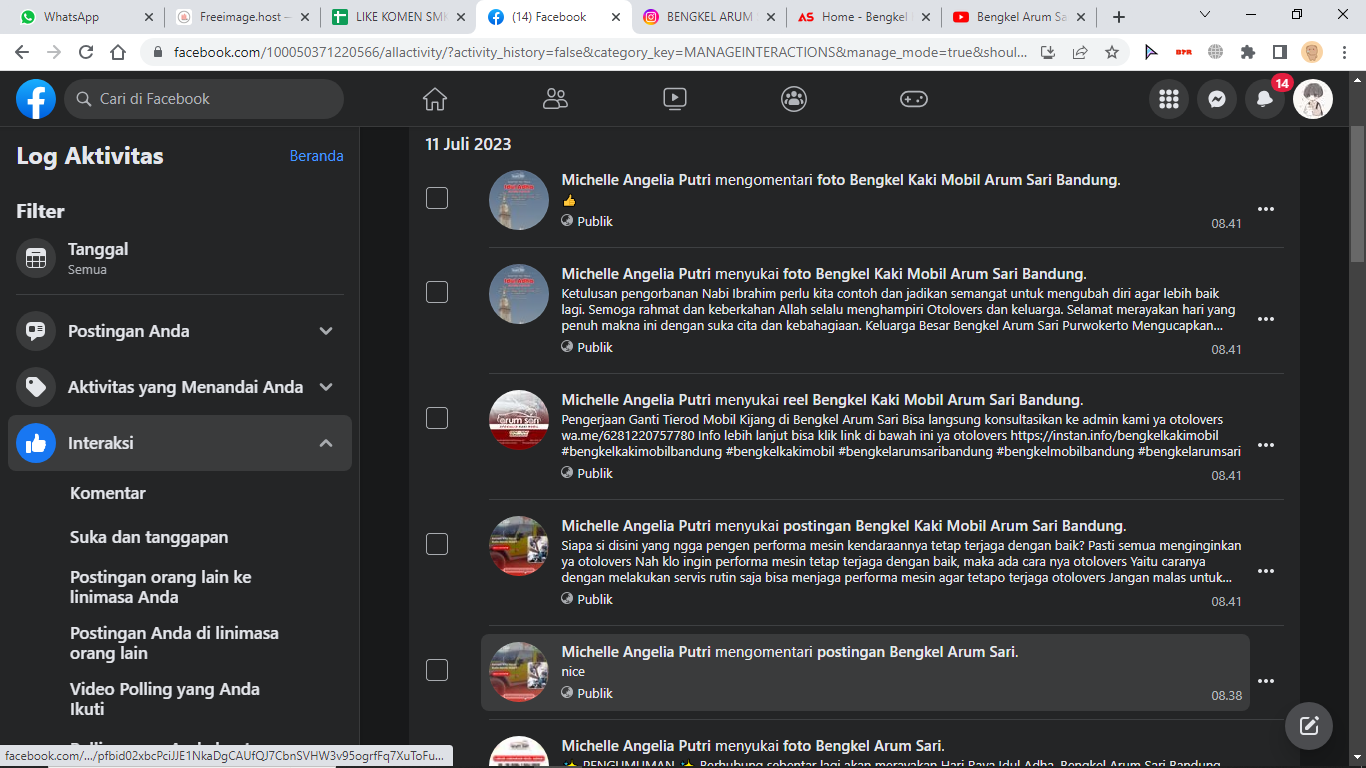Click the Tanggal calendar filter icon

(36, 258)
